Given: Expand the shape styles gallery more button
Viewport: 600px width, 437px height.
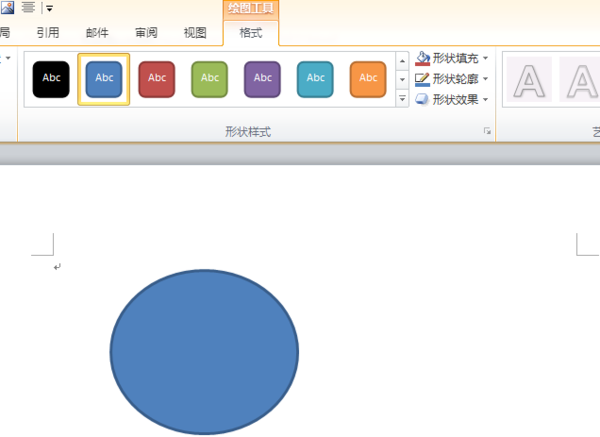Looking at the screenshot, I should coord(402,99).
